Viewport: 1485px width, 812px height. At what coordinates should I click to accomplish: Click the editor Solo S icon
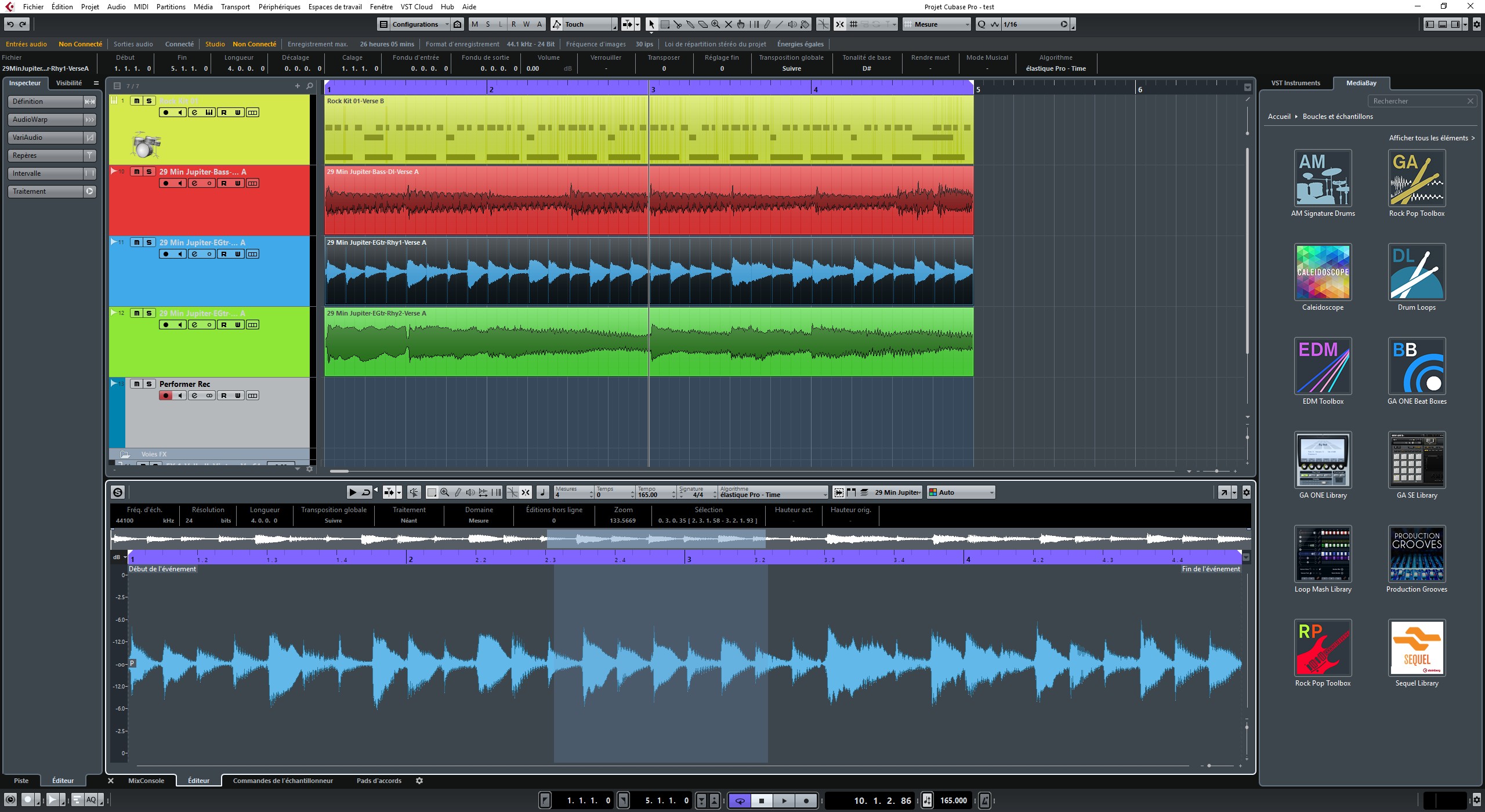pos(118,492)
